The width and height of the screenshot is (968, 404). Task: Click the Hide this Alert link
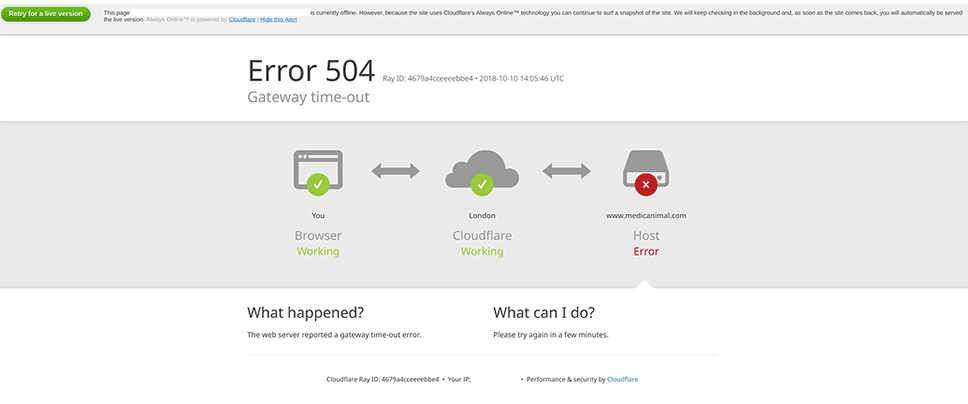pyautogui.click(x=278, y=20)
